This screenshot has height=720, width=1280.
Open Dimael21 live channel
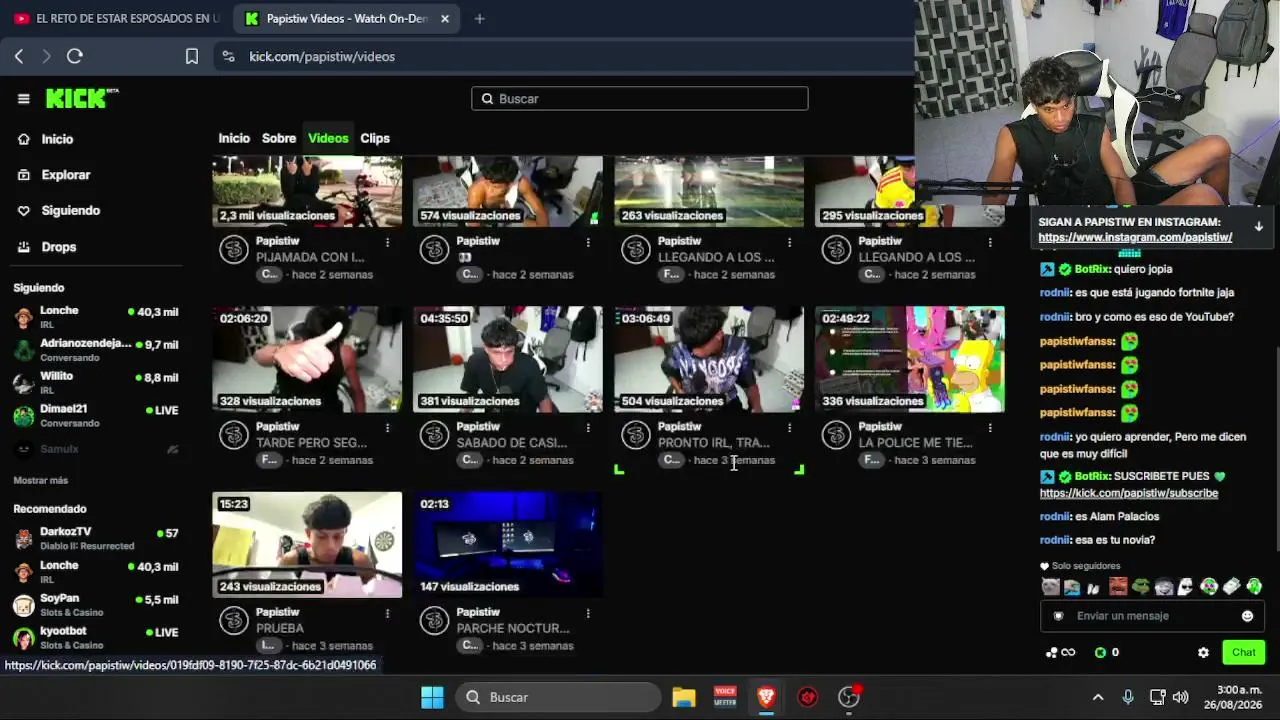tap(95, 415)
